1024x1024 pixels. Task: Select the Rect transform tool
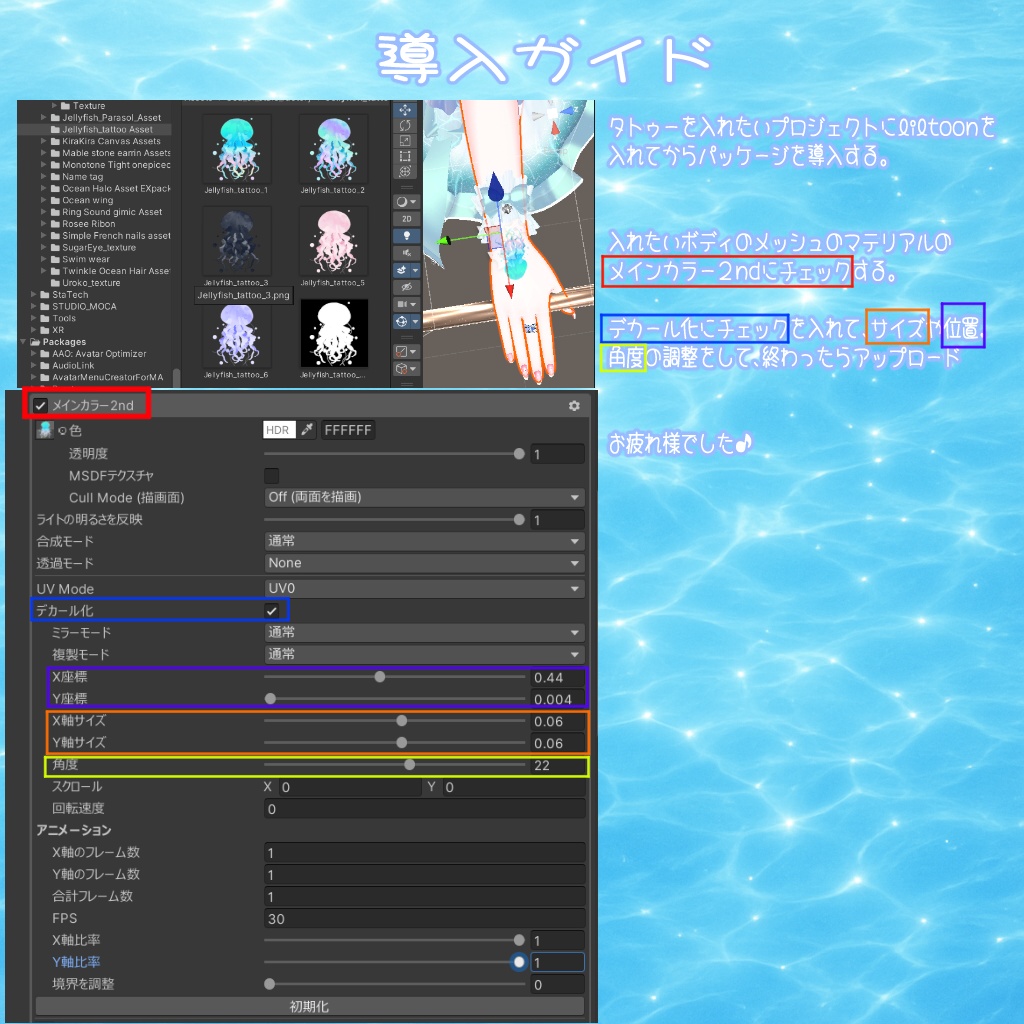click(405, 156)
